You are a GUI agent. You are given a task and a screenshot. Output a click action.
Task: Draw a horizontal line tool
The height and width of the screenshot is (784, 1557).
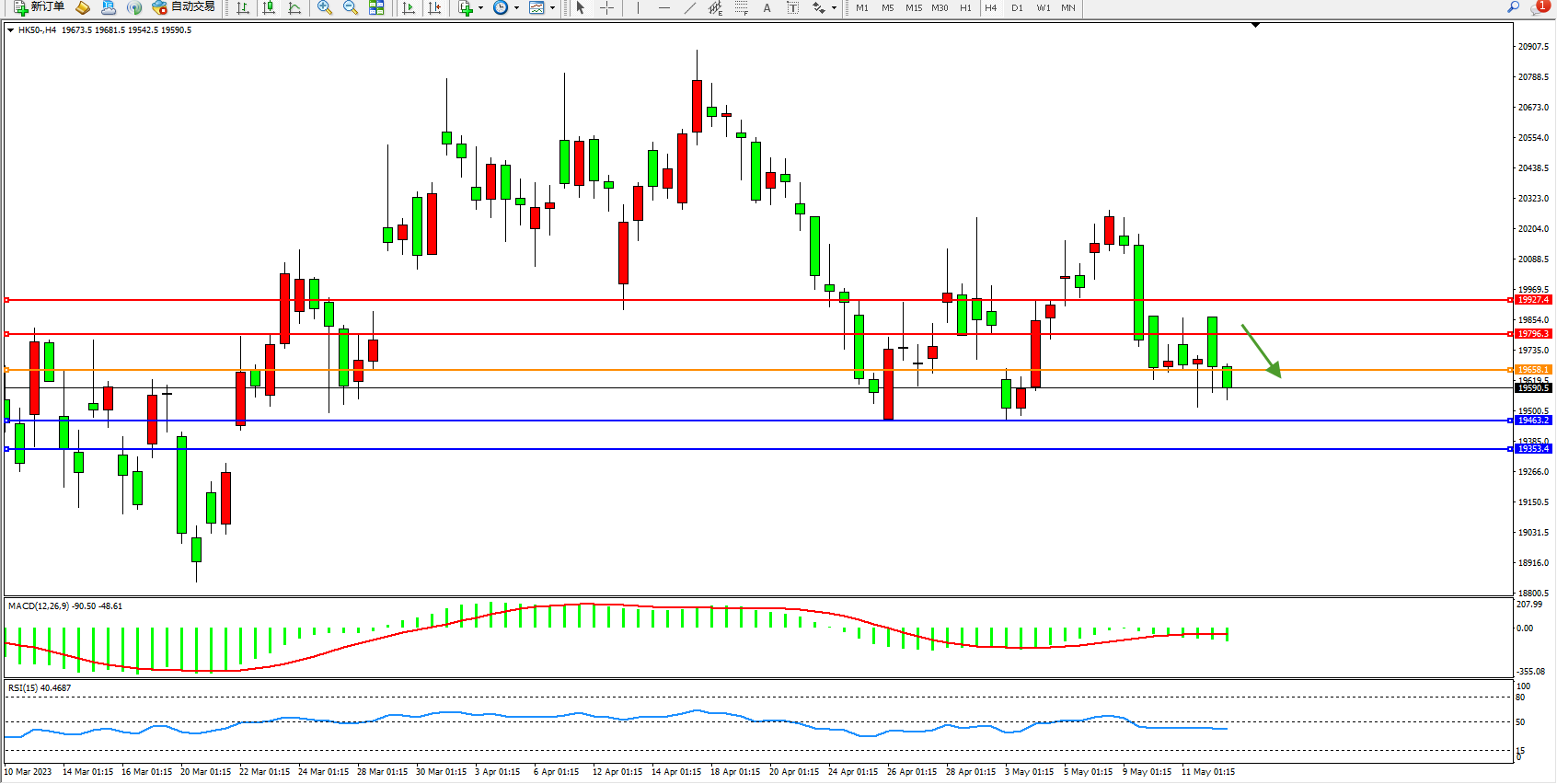(x=664, y=7)
